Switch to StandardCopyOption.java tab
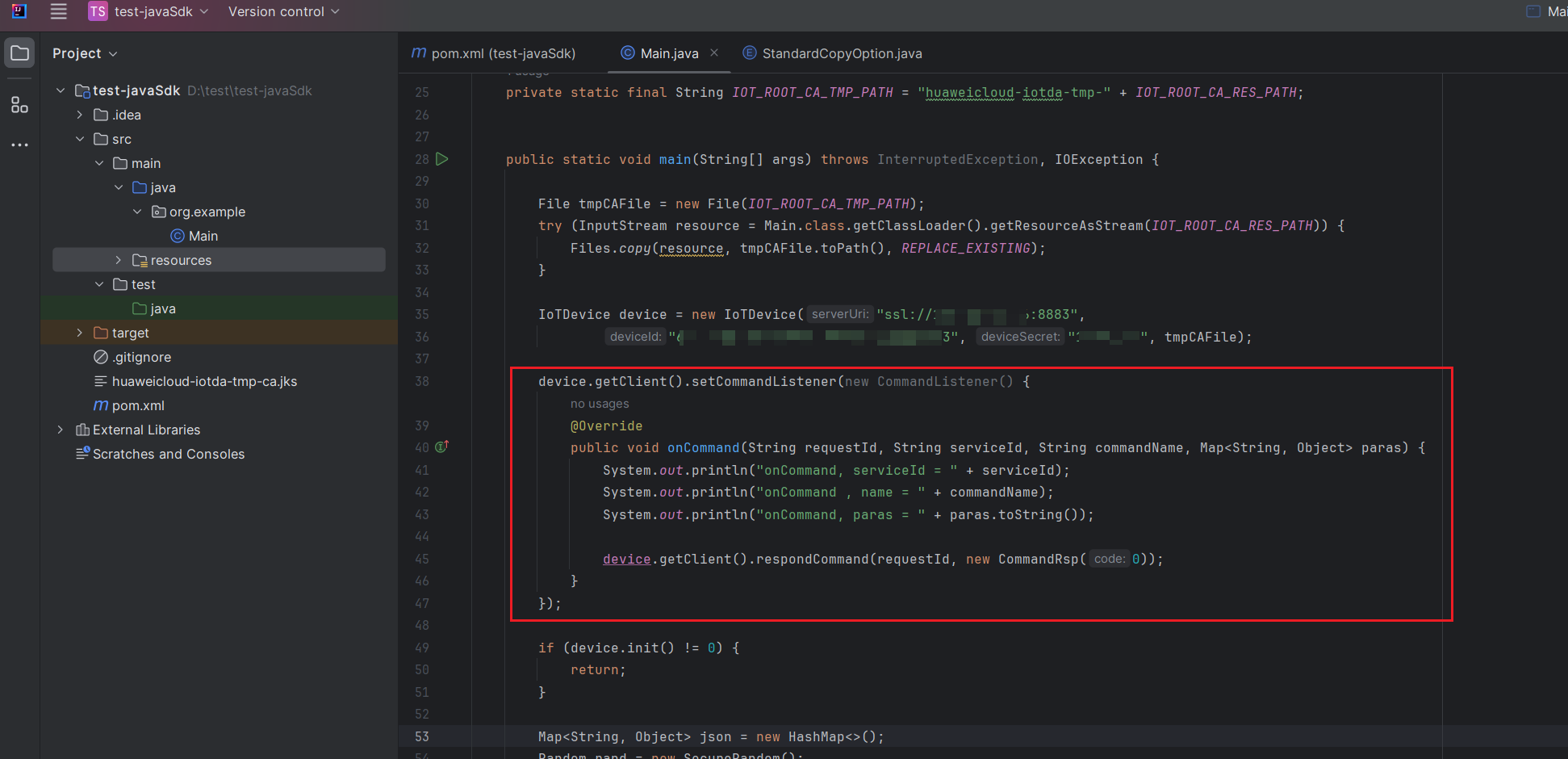Image resolution: width=1568 pixels, height=759 pixels. [x=832, y=53]
